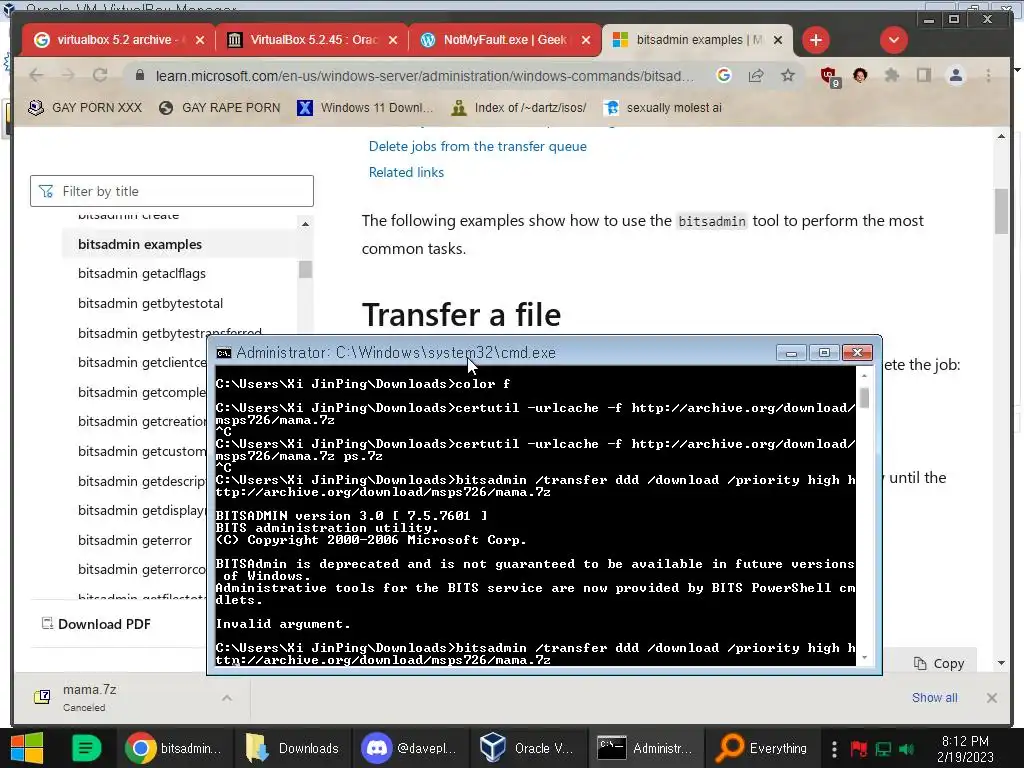The image size is (1024, 768).
Task: Open the green app pinned to the taskbar
Action: 86,748
